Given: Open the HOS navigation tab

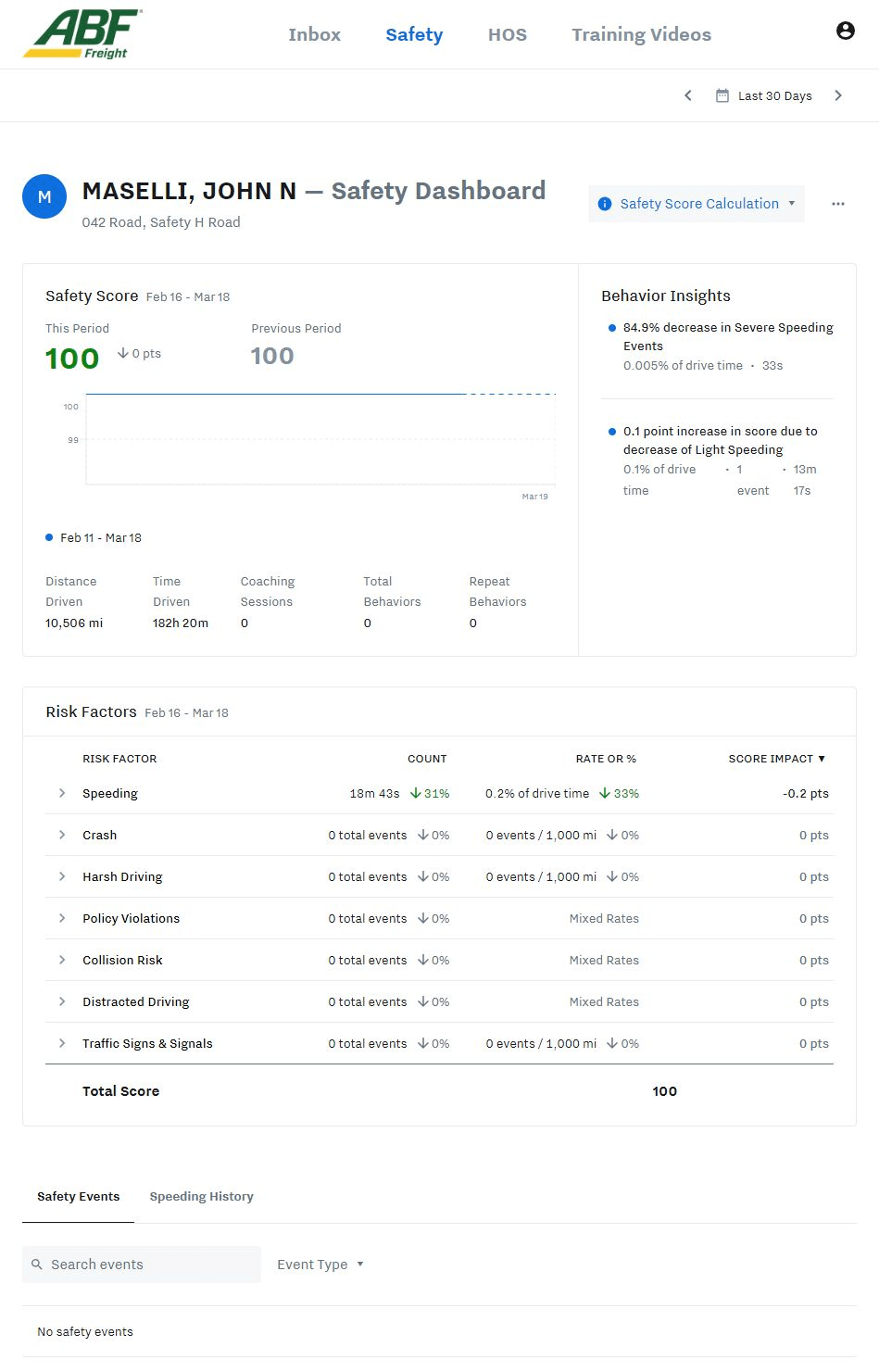Looking at the screenshot, I should (x=507, y=34).
